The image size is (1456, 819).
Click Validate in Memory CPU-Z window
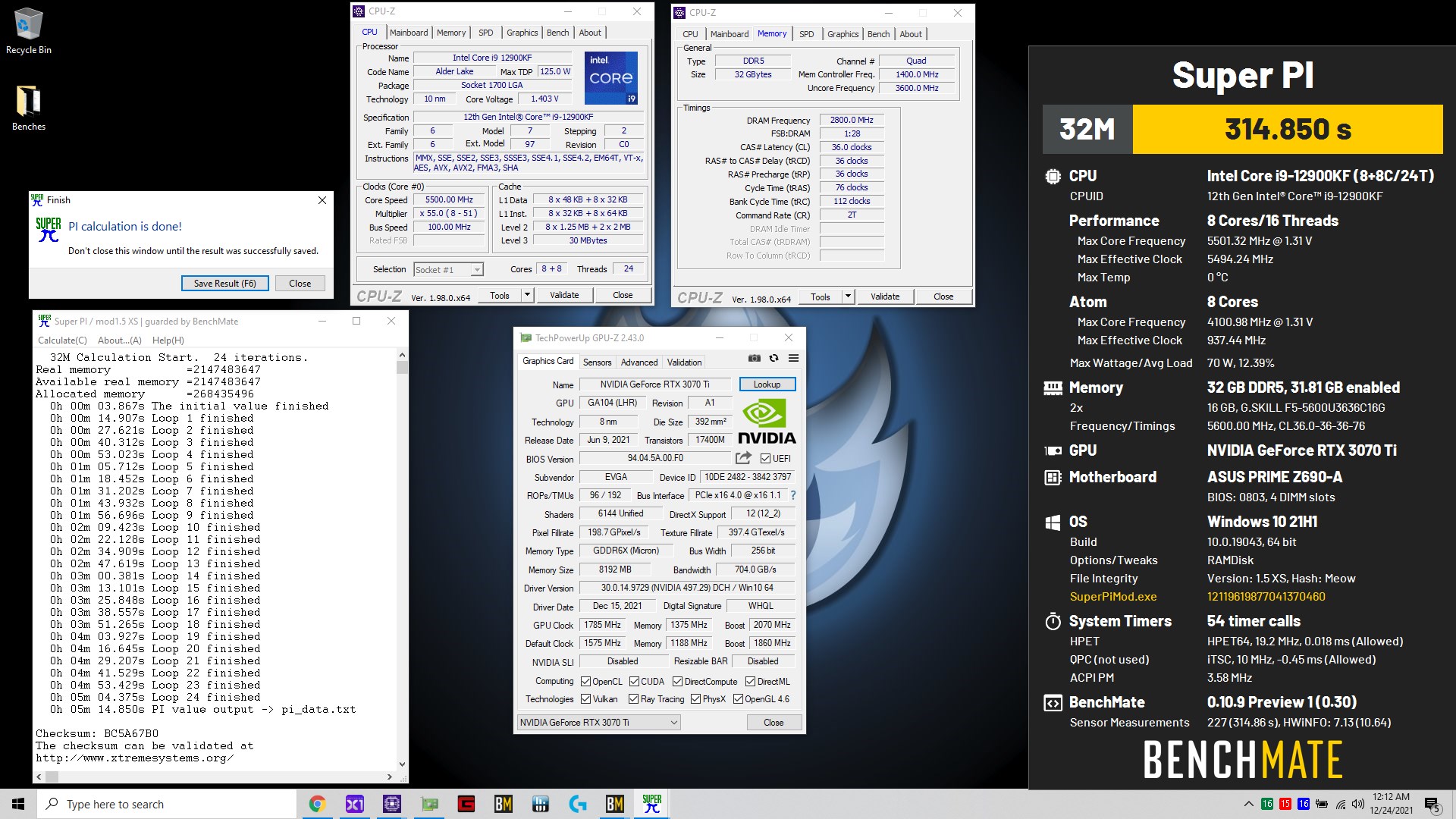(x=885, y=297)
